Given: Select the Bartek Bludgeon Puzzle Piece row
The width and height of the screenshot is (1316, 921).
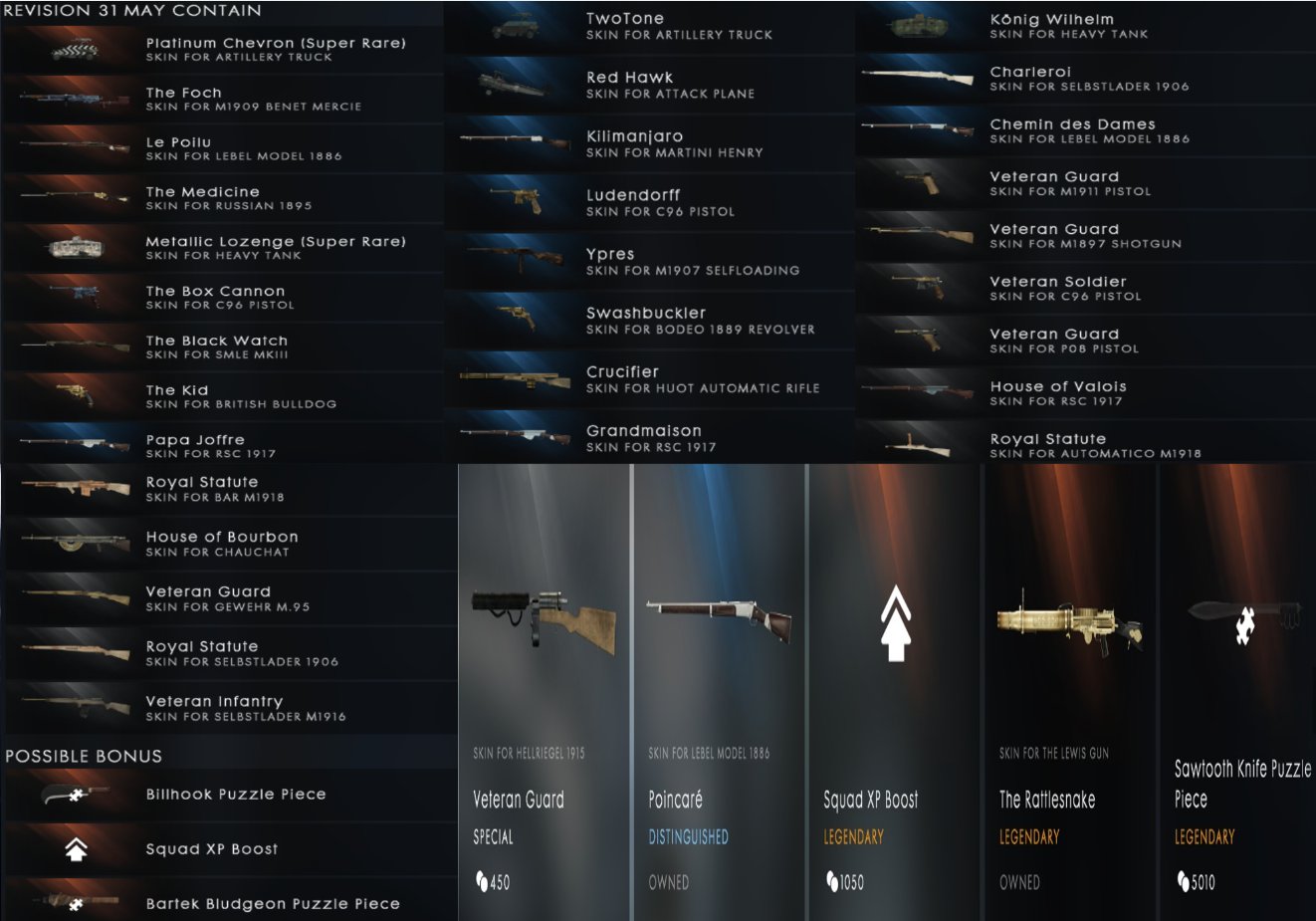Looking at the screenshot, I should (230, 902).
